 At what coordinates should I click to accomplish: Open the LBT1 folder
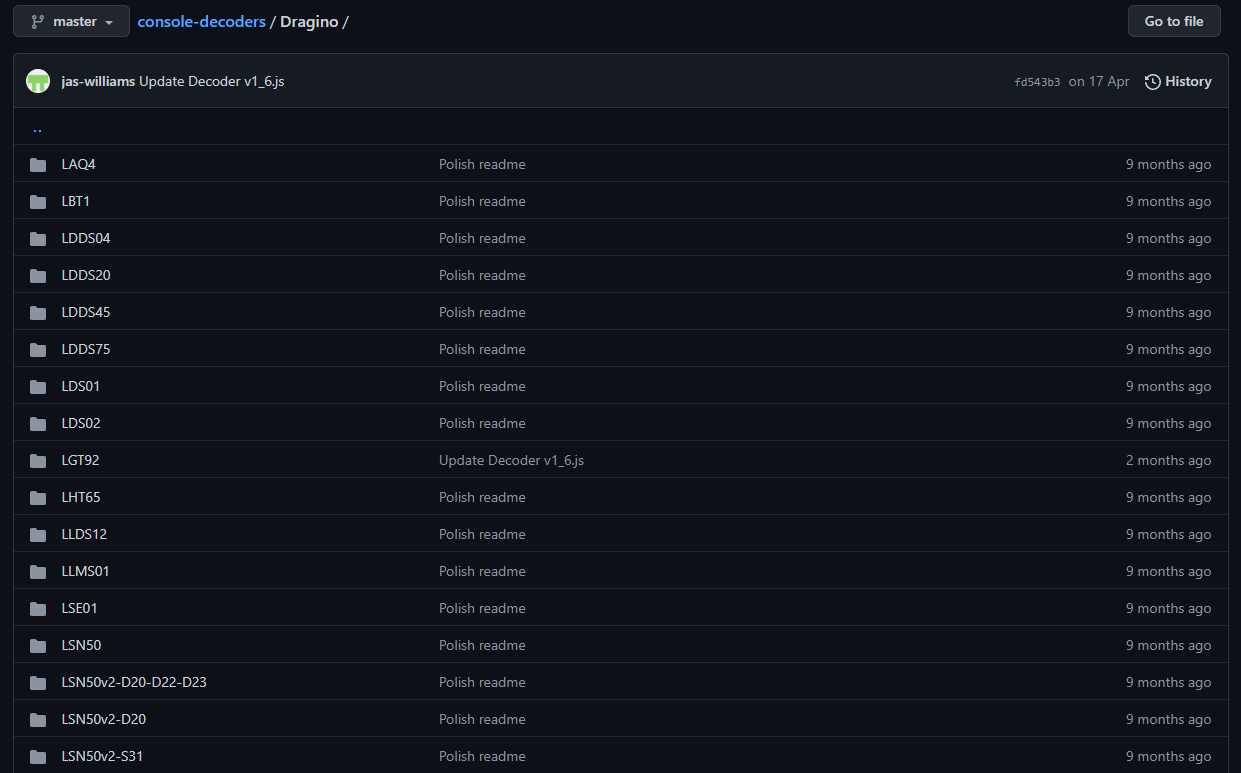coord(75,201)
